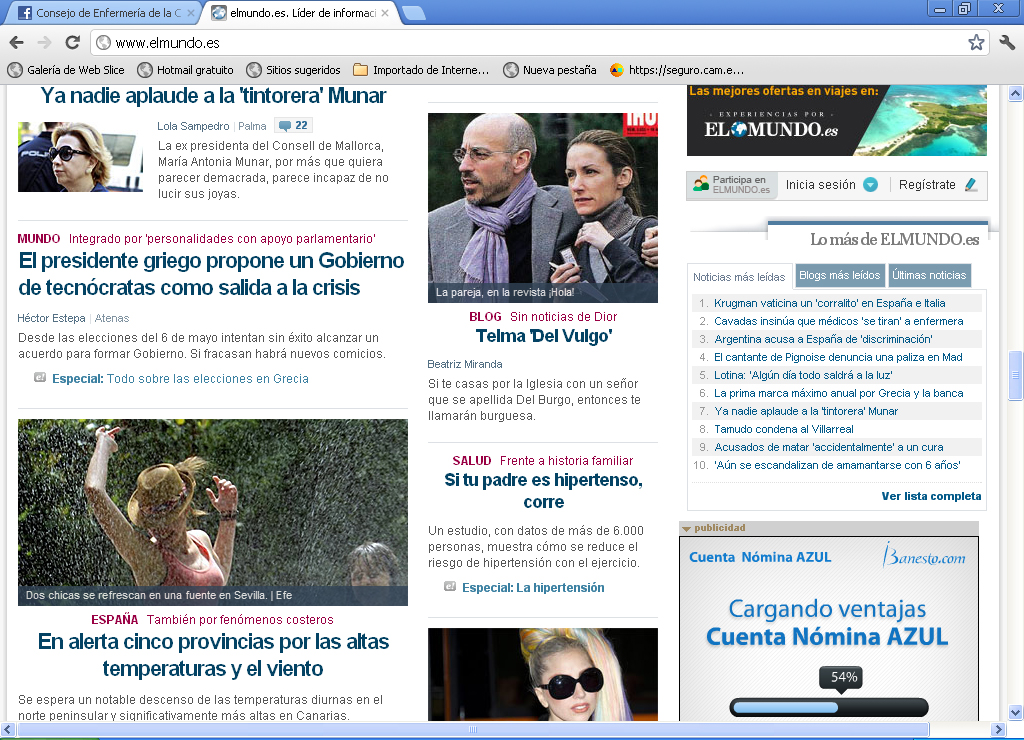Bookmark this page with the star icon
This screenshot has height=740, width=1024.
tap(975, 43)
